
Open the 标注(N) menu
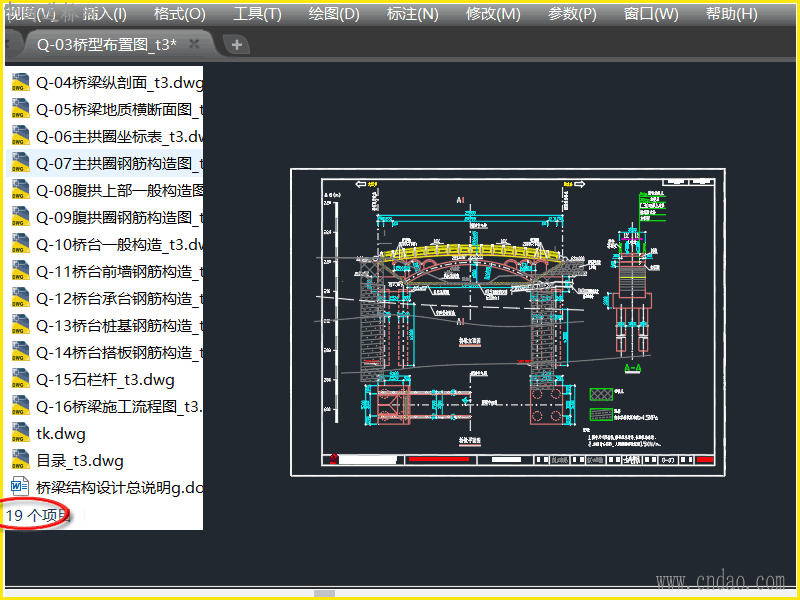[412, 14]
